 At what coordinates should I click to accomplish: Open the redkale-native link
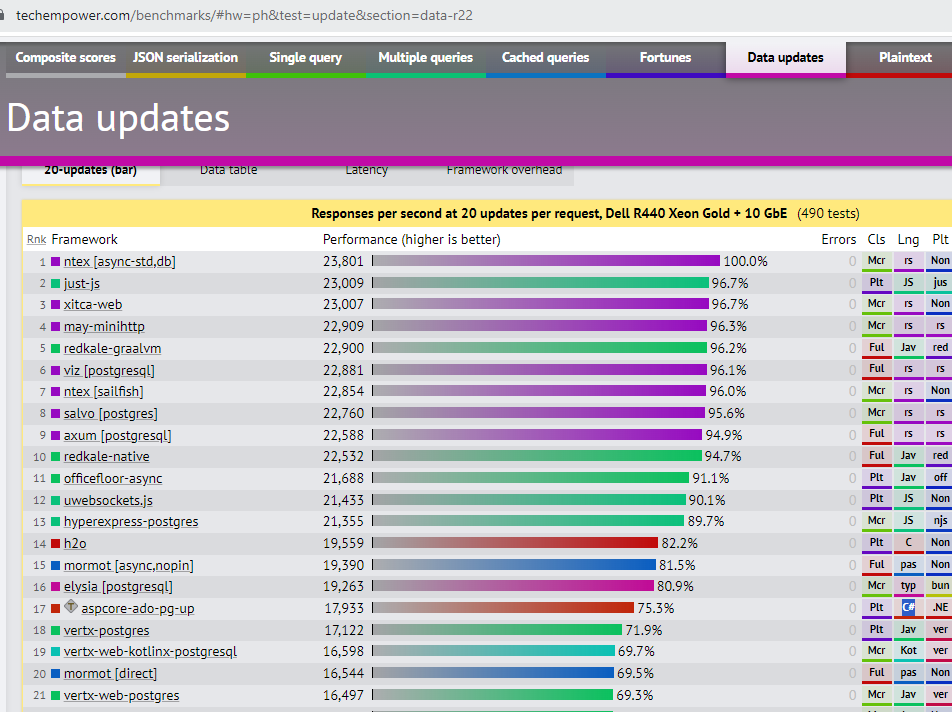tap(107, 456)
